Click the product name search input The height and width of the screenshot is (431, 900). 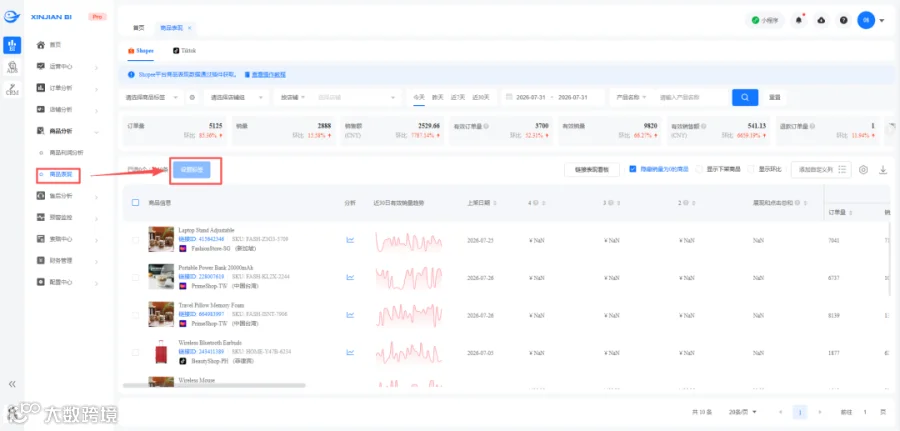(x=690, y=98)
